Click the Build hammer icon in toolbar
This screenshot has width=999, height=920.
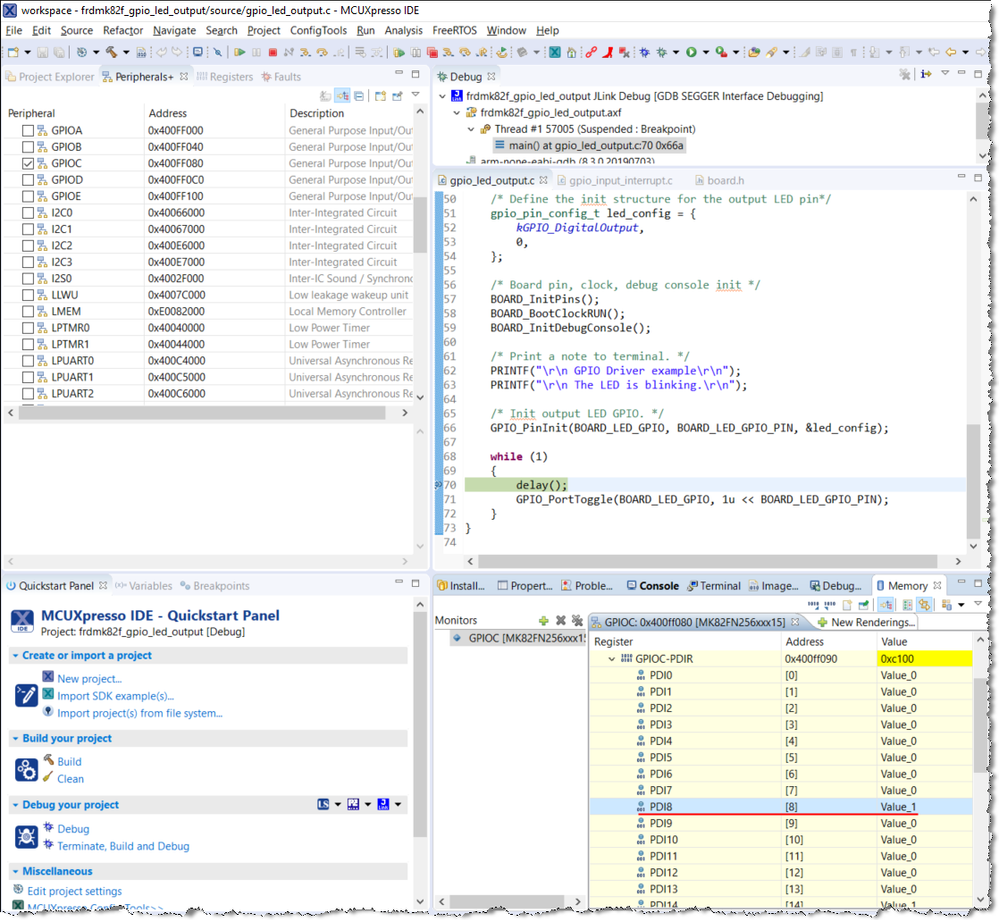[x=110, y=50]
